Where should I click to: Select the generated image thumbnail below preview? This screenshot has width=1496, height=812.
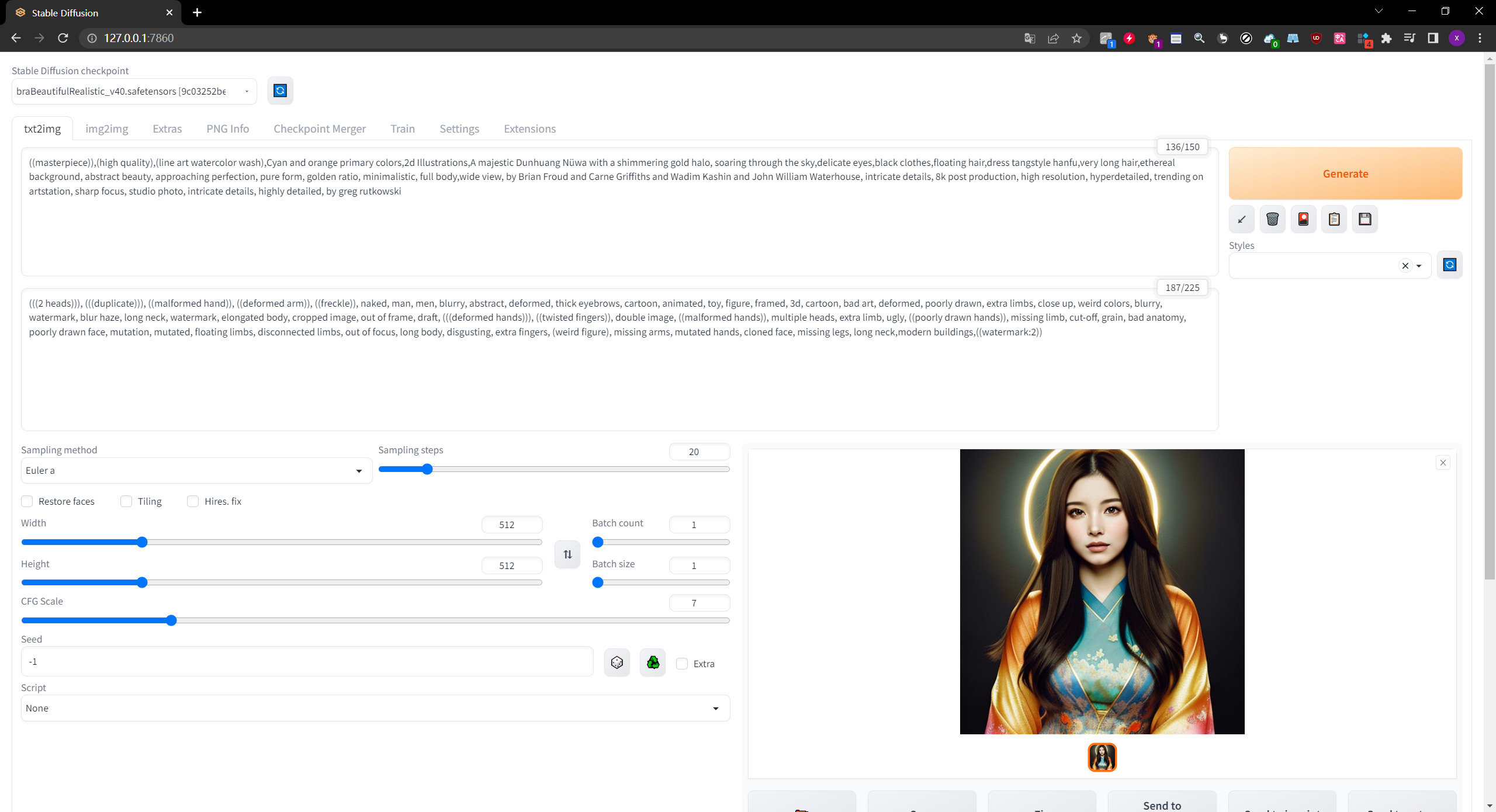(1102, 757)
